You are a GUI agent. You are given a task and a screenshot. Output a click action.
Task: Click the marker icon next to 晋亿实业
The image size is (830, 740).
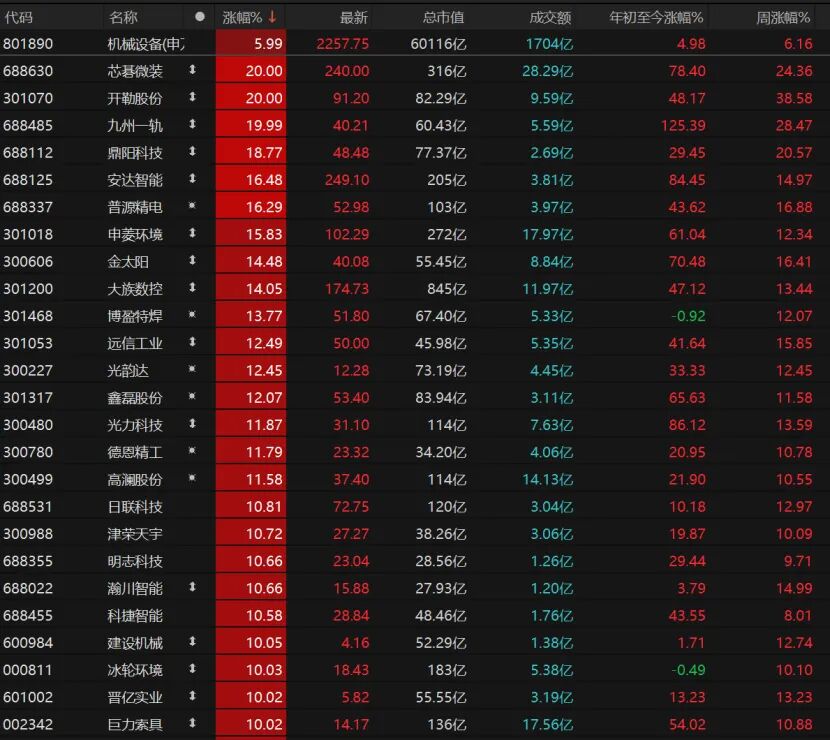(x=193, y=696)
